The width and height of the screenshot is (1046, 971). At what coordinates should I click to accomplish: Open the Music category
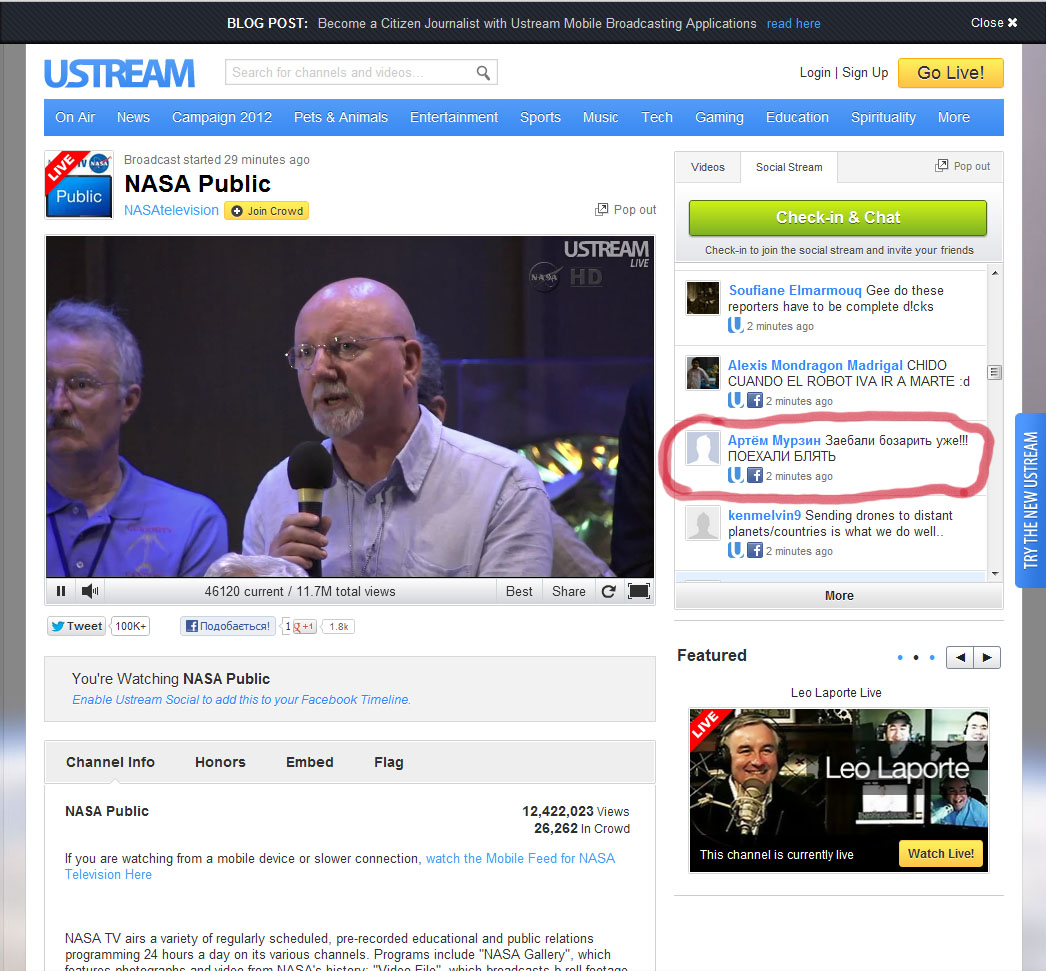click(600, 117)
